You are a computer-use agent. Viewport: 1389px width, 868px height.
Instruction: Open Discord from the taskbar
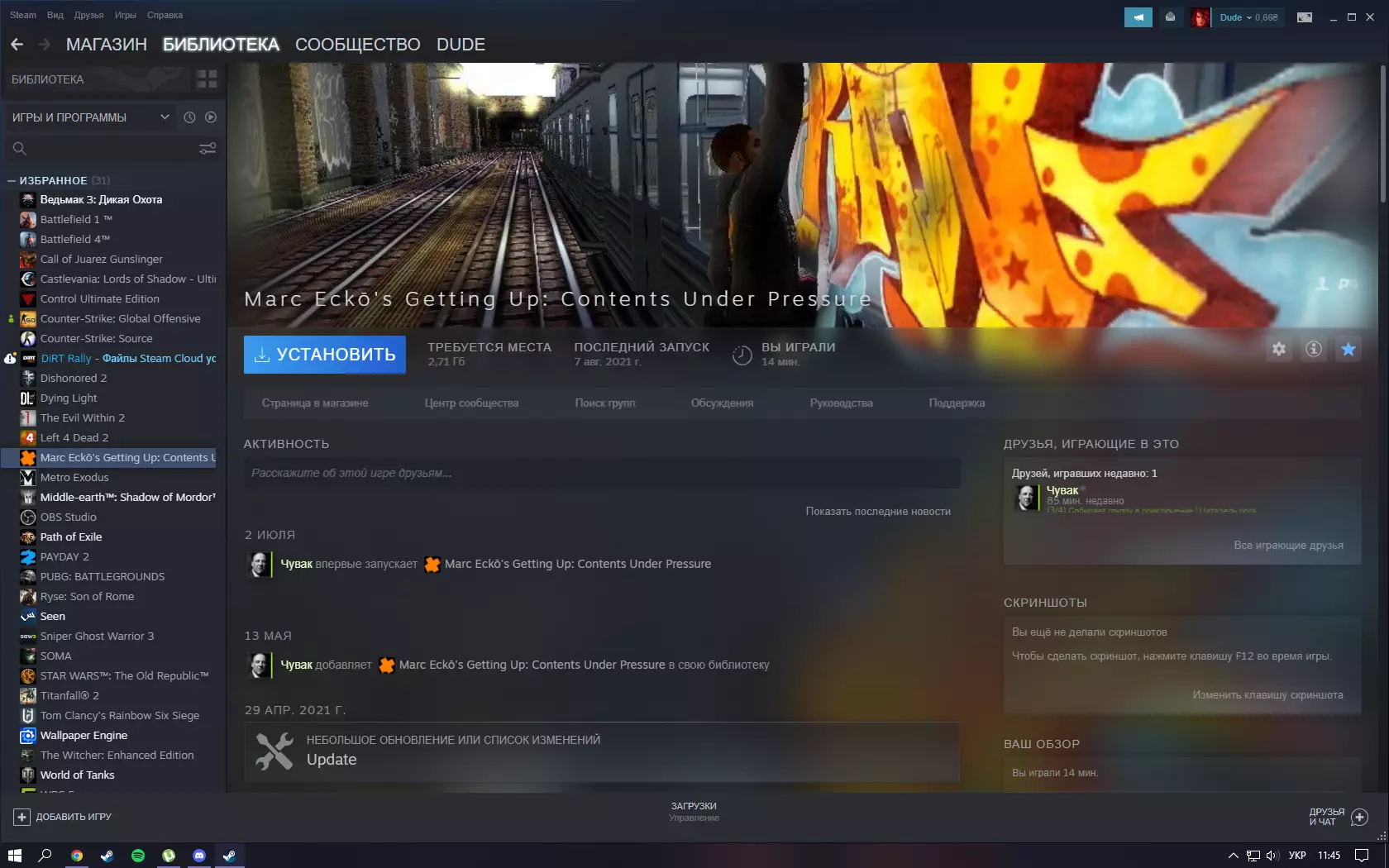pyautogui.click(x=199, y=856)
